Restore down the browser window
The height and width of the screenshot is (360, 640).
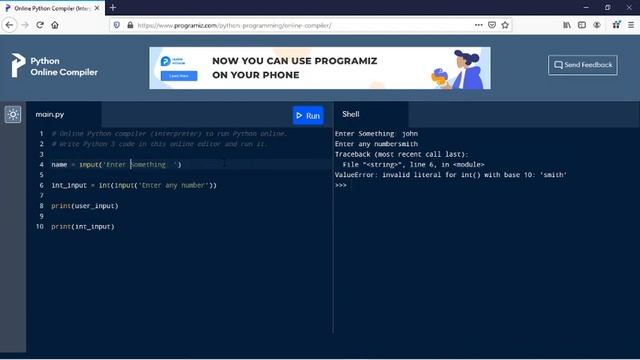click(x=607, y=7)
